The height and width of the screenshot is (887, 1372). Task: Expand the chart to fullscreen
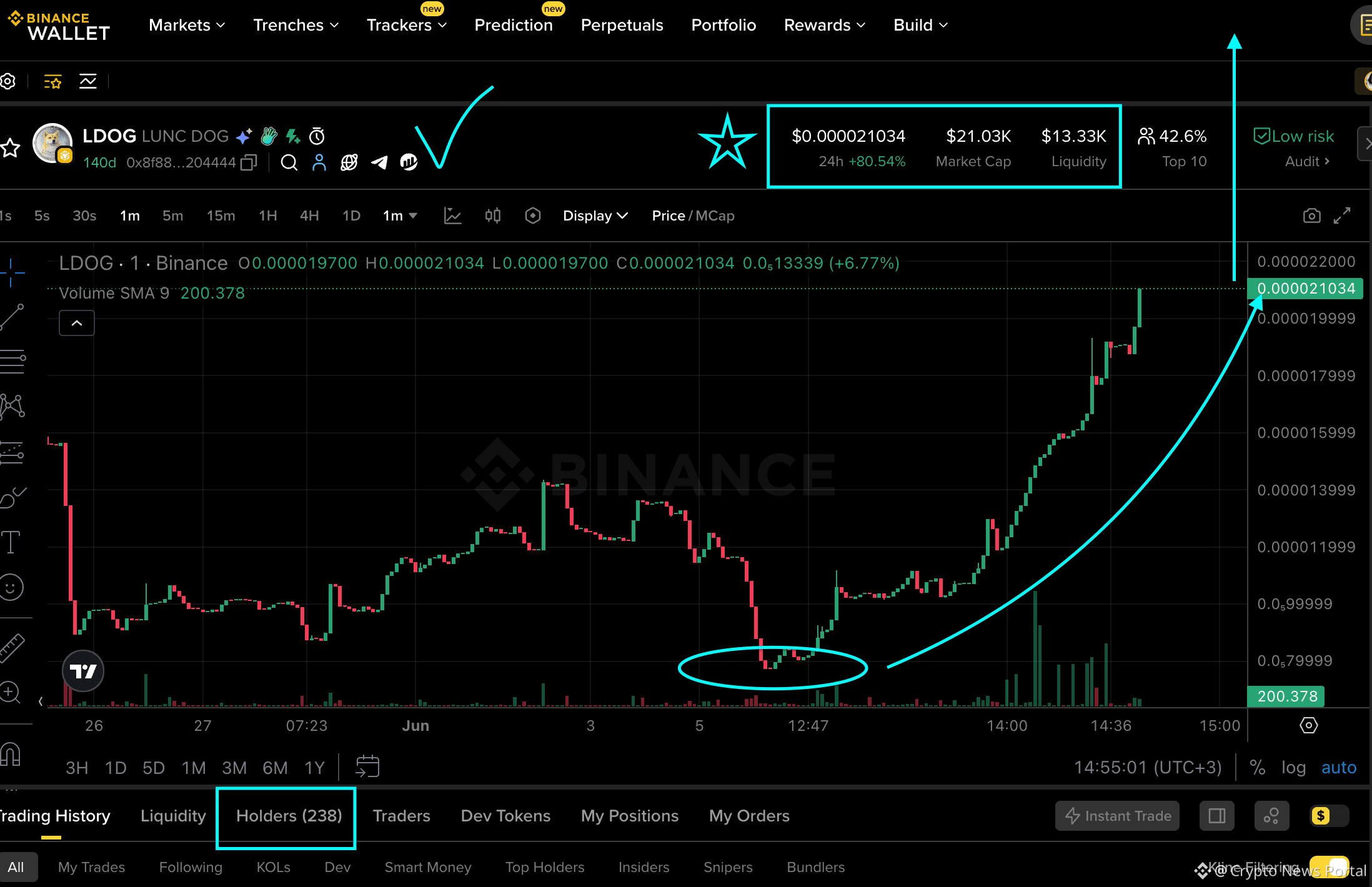1342,216
